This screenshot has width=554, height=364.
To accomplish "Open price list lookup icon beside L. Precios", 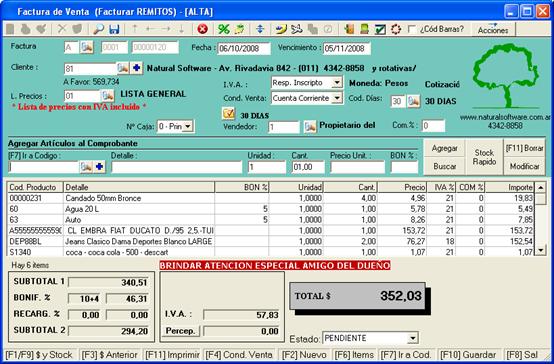I will 107,95.
